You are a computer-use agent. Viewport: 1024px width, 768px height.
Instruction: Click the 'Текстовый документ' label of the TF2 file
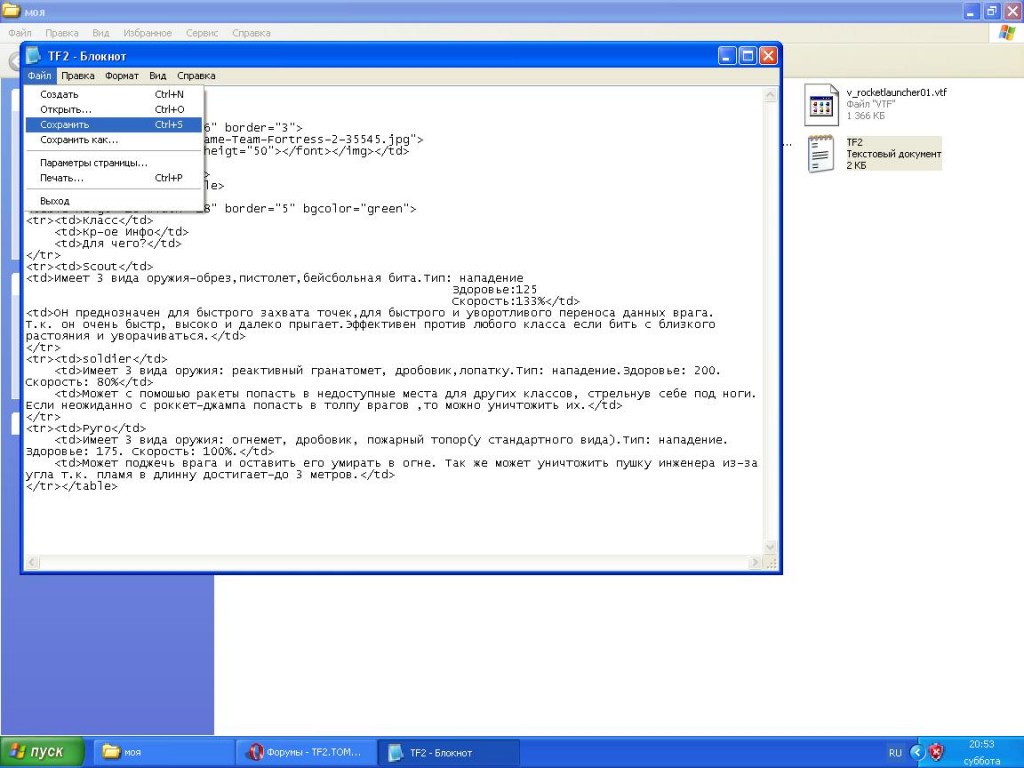pos(894,154)
